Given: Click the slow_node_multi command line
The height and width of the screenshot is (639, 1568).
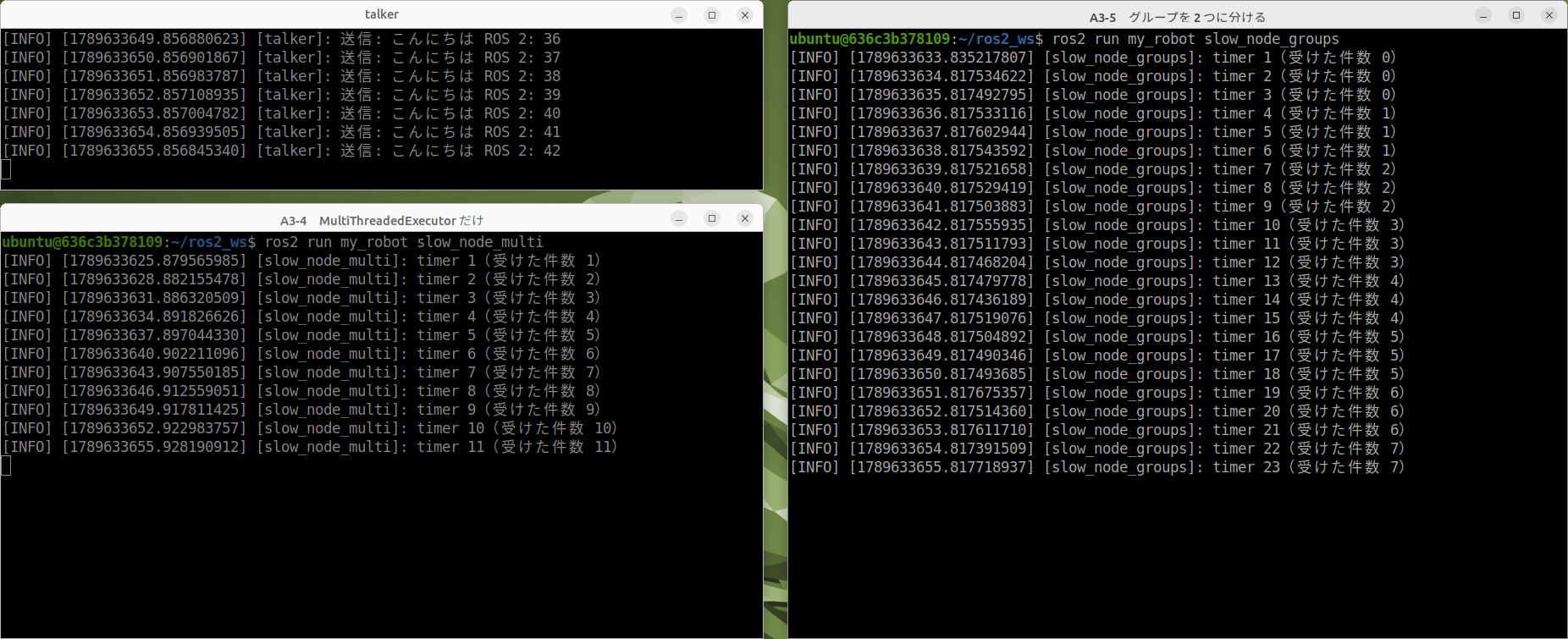Looking at the screenshot, I should point(273,242).
